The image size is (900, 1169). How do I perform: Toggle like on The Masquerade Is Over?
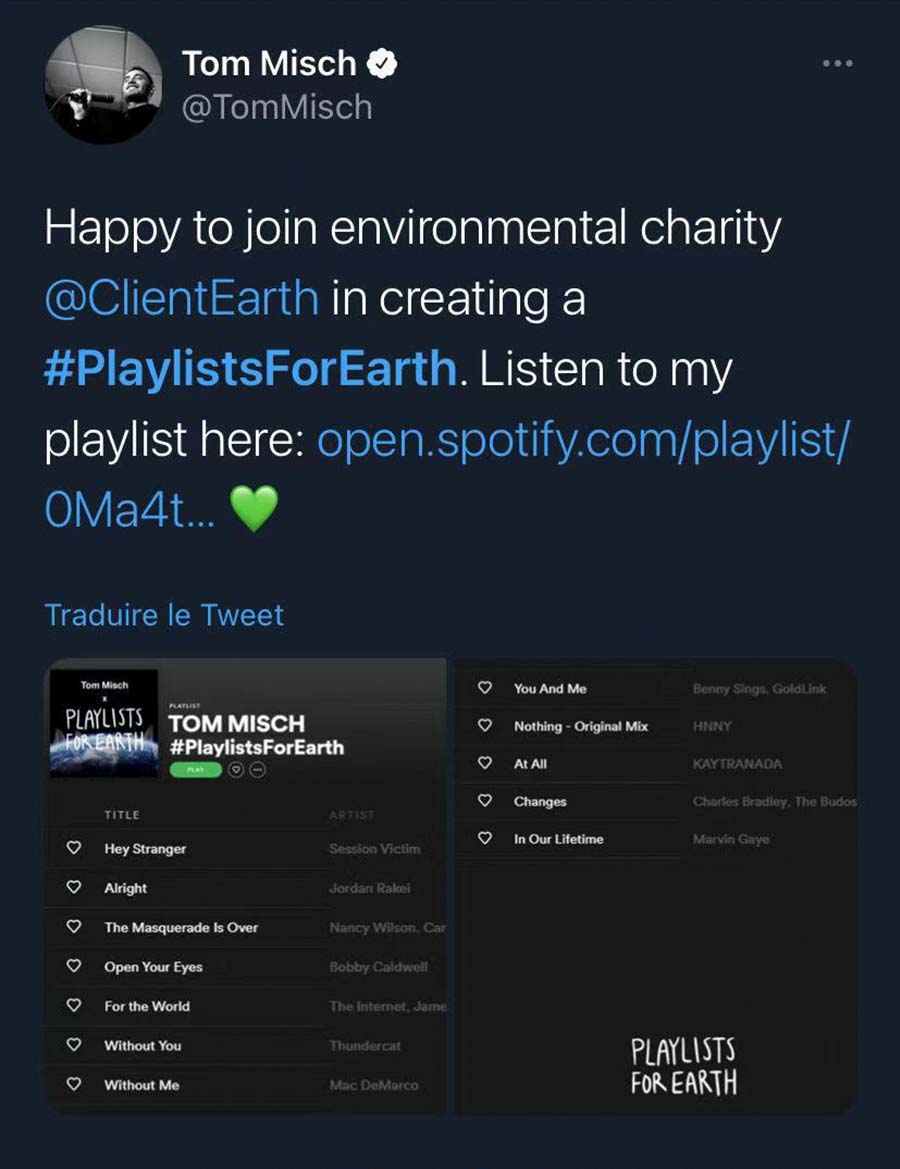[x=73, y=927]
